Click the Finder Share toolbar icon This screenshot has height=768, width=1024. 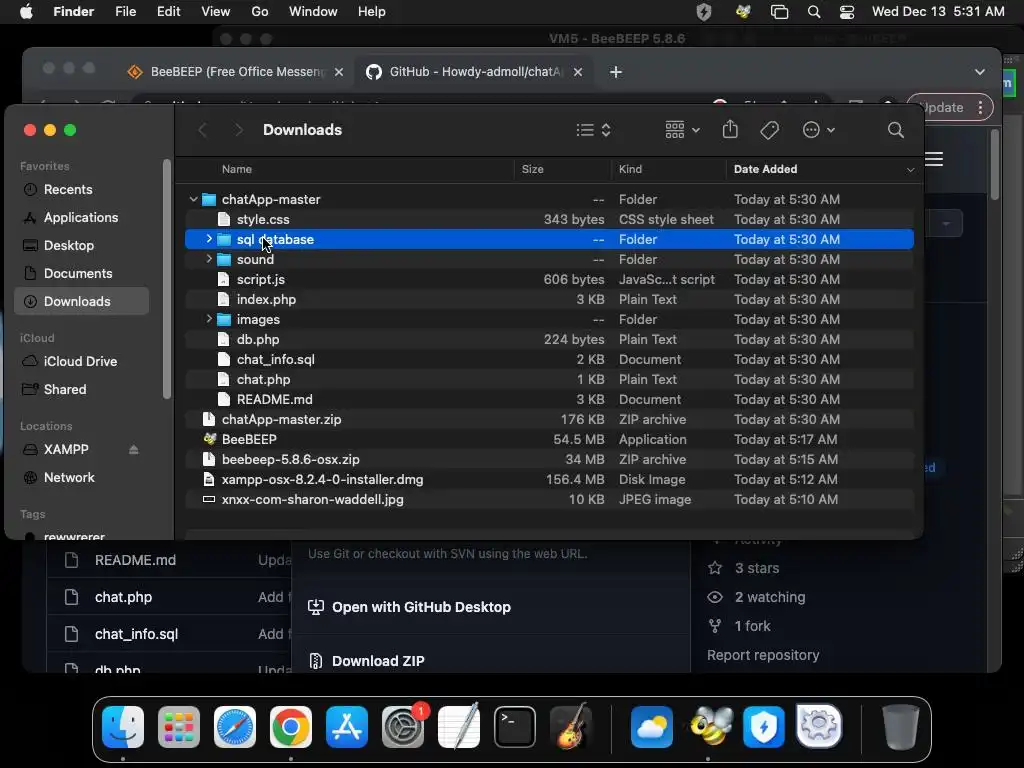click(x=730, y=129)
